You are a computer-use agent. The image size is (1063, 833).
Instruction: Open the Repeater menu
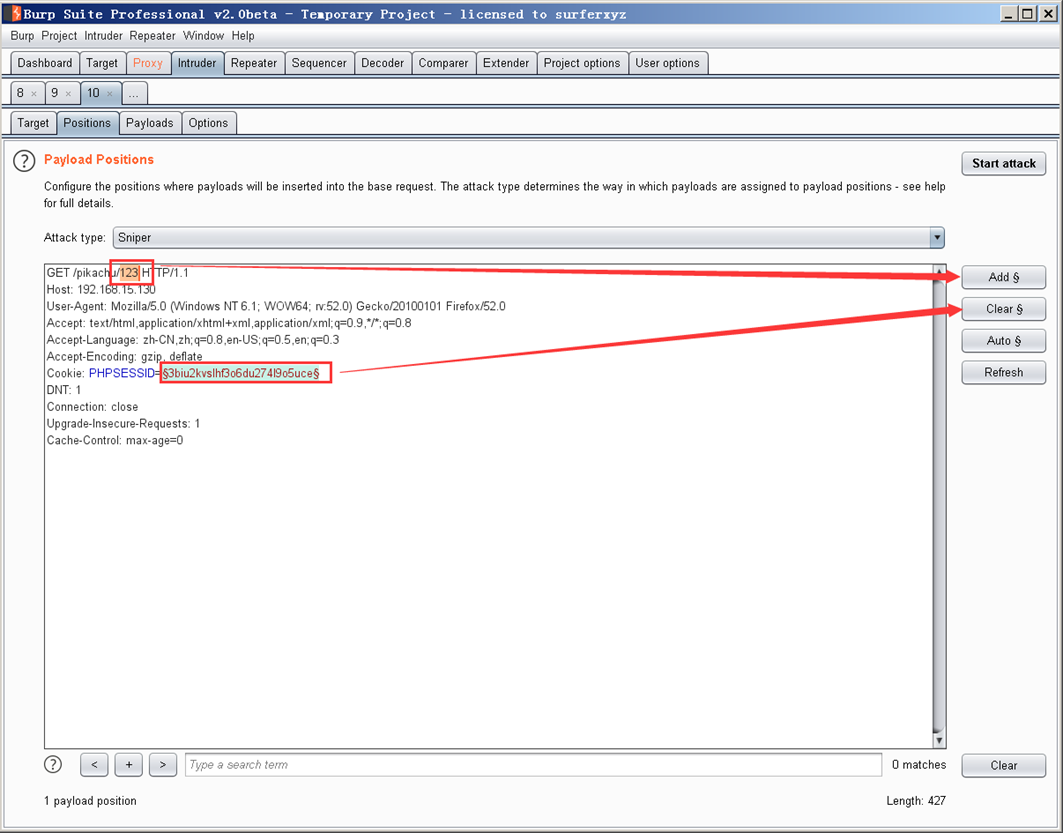(153, 36)
